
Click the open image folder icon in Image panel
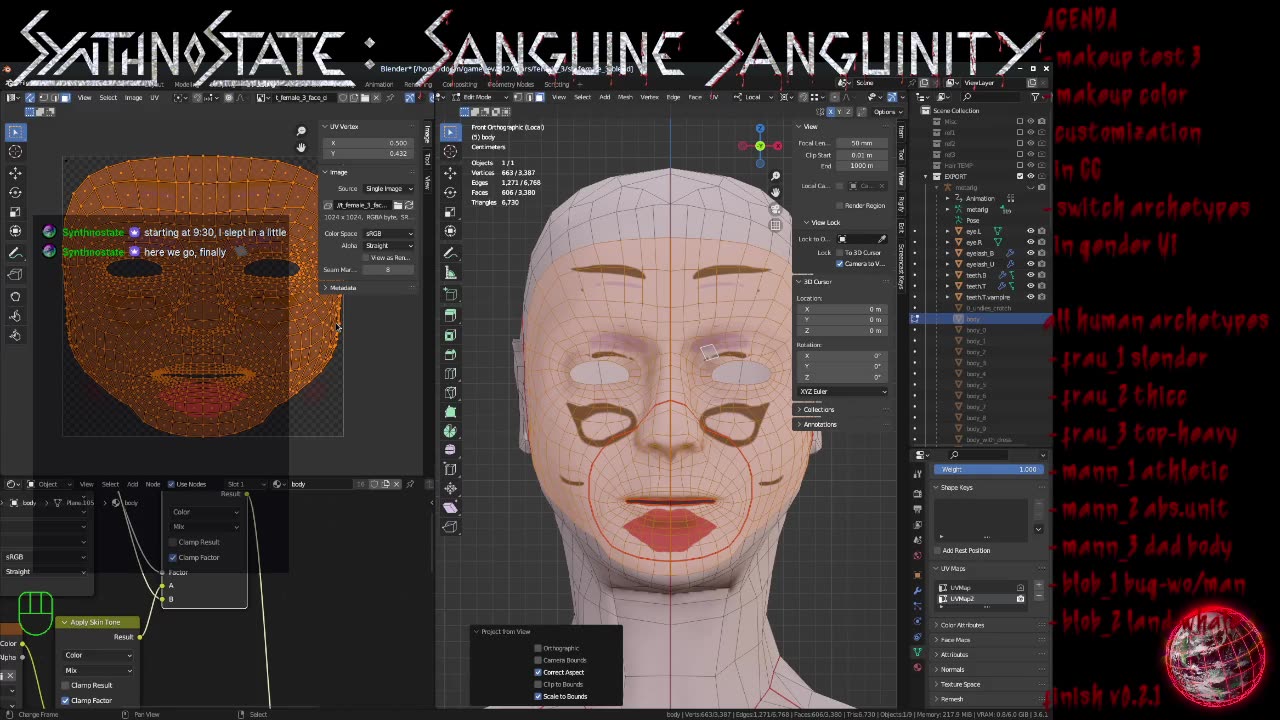click(398, 205)
